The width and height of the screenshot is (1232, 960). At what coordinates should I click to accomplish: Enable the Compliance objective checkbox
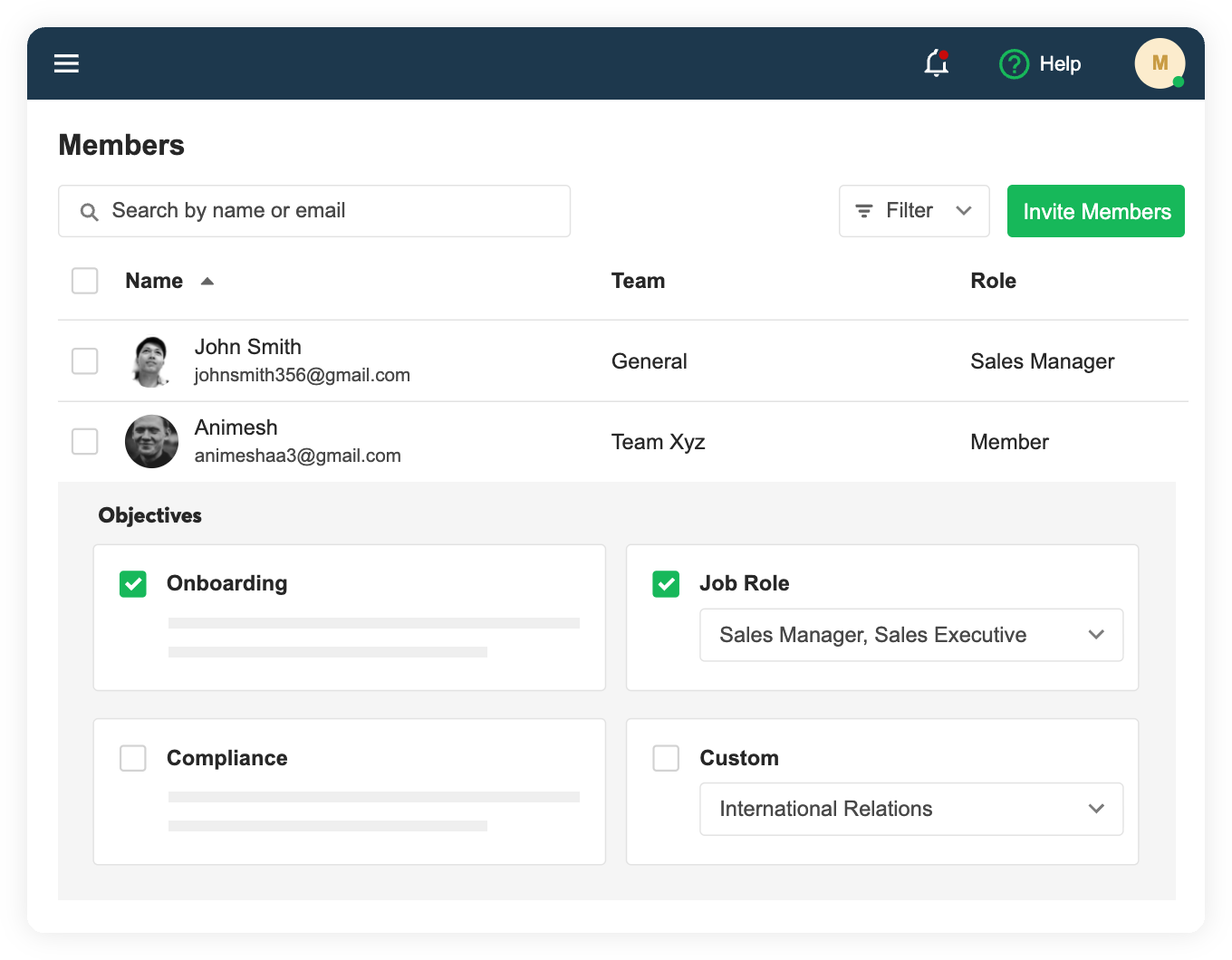point(133,758)
